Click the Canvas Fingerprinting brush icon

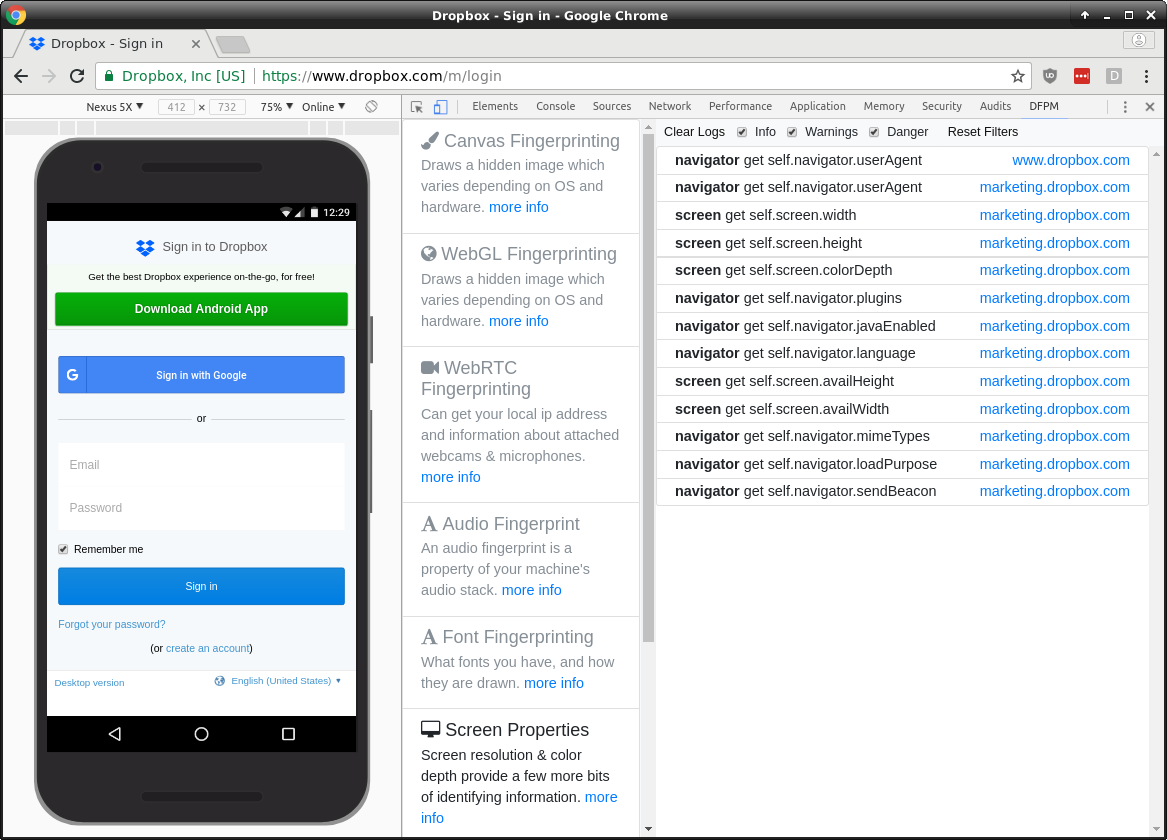pos(429,141)
